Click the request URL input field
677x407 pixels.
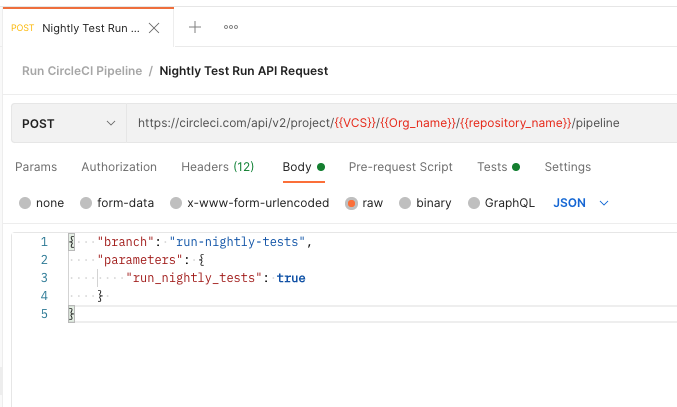pyautogui.click(x=402, y=123)
